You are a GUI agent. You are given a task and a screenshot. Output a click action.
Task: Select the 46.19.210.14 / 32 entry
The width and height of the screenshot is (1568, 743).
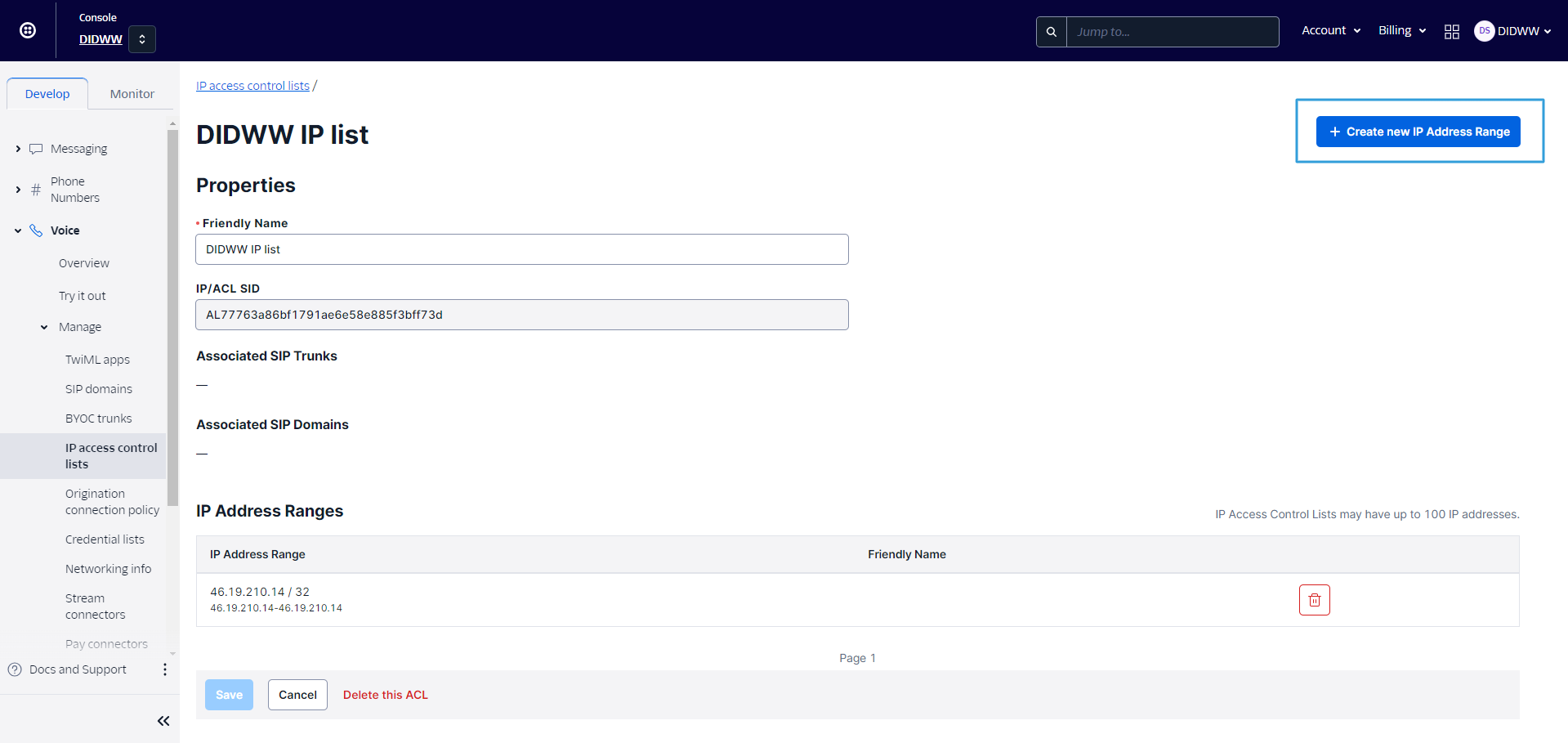pos(260,592)
